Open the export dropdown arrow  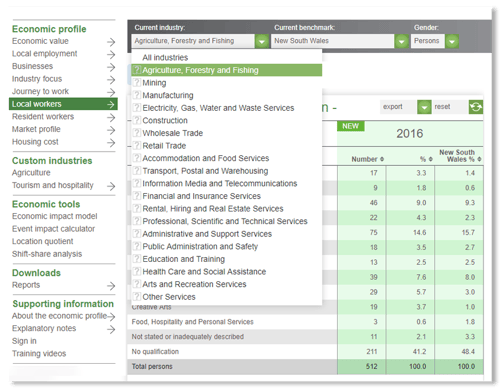424,107
